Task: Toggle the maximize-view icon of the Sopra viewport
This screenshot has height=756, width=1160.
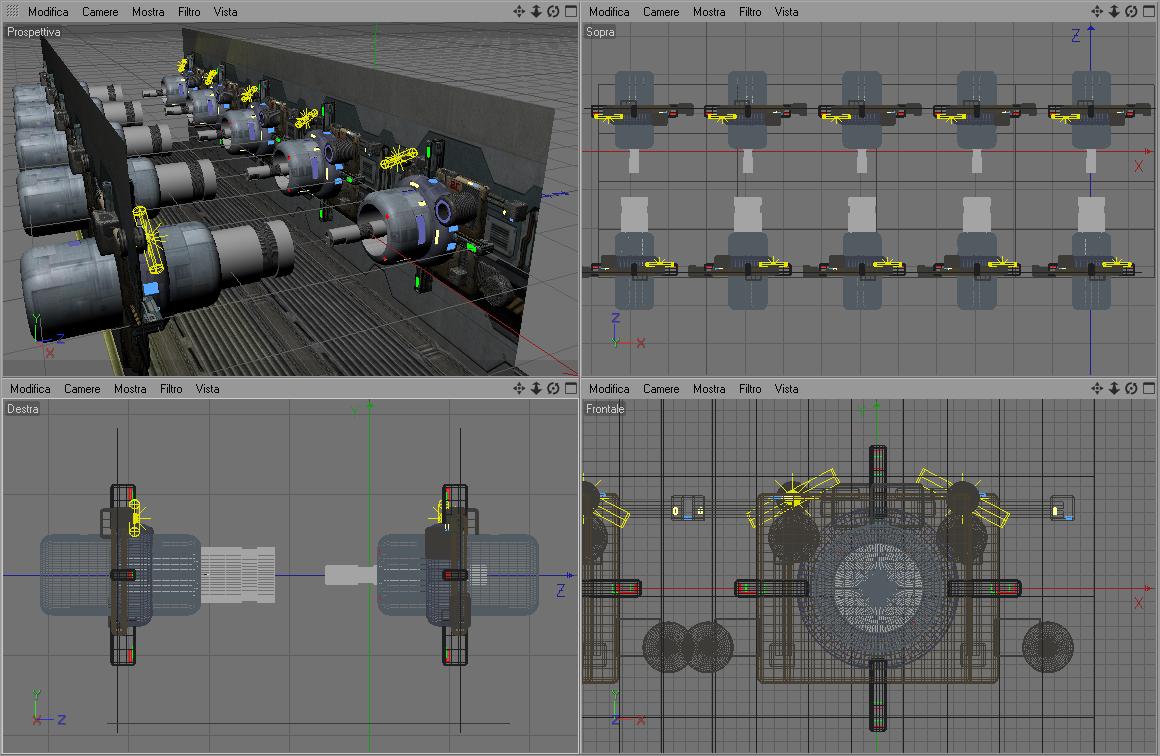Action: tap(1149, 11)
